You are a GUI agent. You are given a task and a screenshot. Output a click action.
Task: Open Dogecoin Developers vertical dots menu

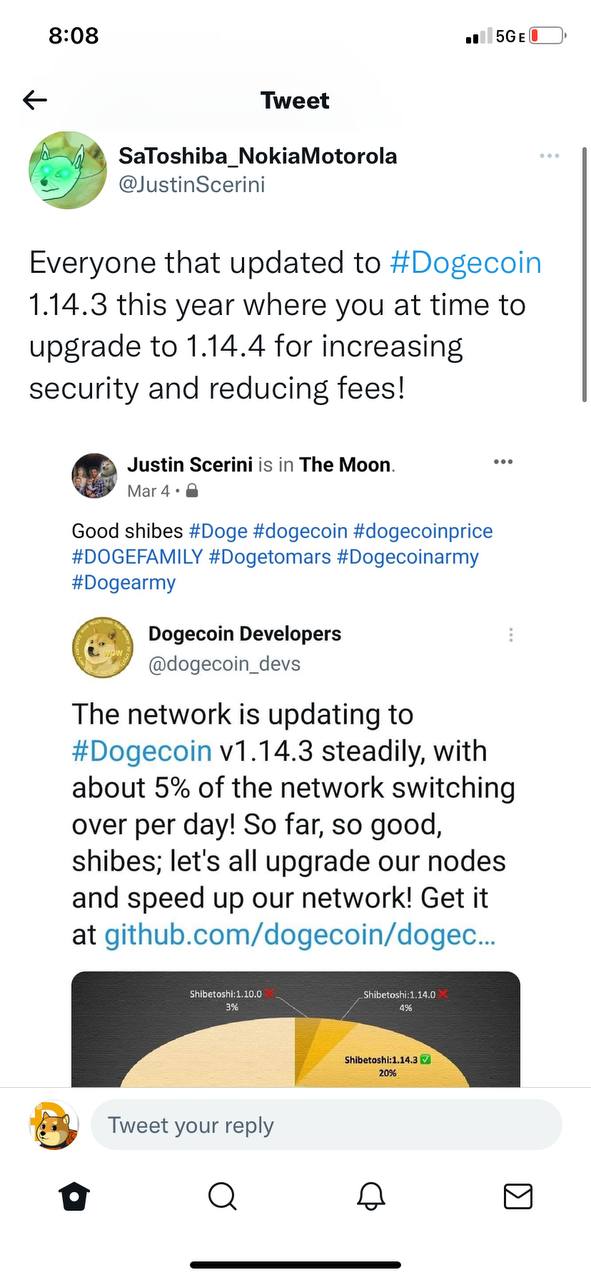(x=511, y=635)
